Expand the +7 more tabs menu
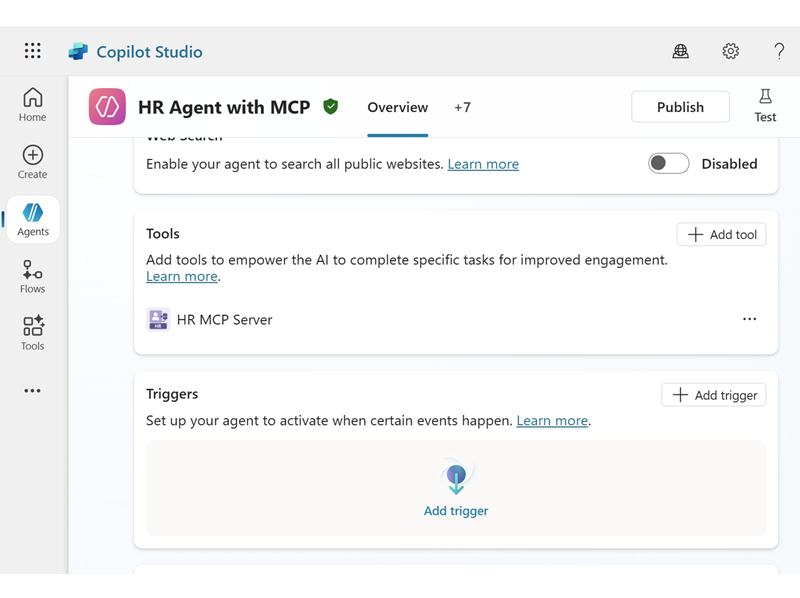This screenshot has width=800, height=598. pyautogui.click(x=462, y=107)
